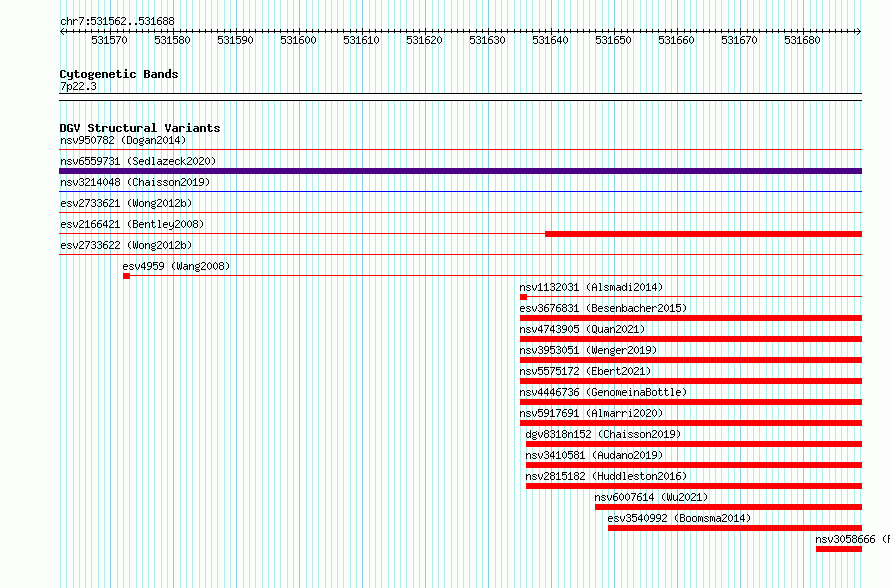Click ruler position 531650
890x588 pixels.
point(614,40)
